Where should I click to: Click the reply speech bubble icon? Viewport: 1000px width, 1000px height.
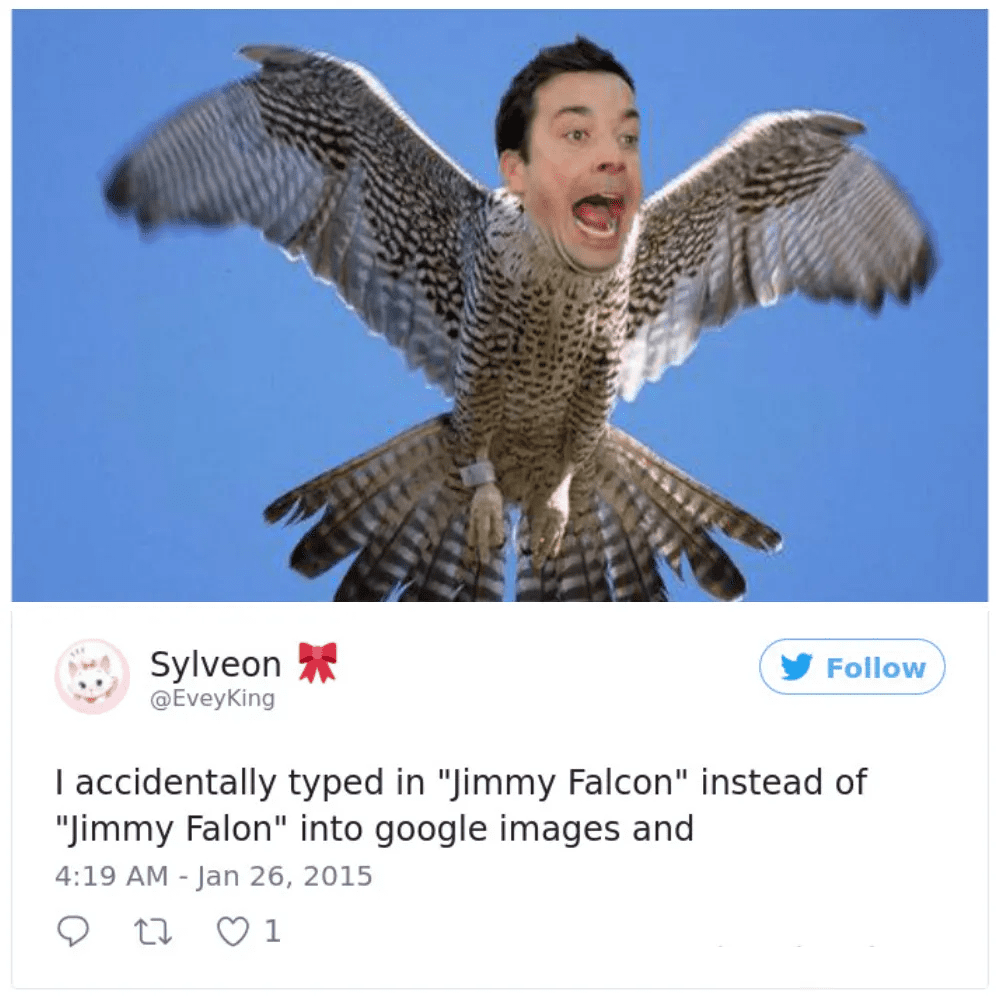pos(73,930)
